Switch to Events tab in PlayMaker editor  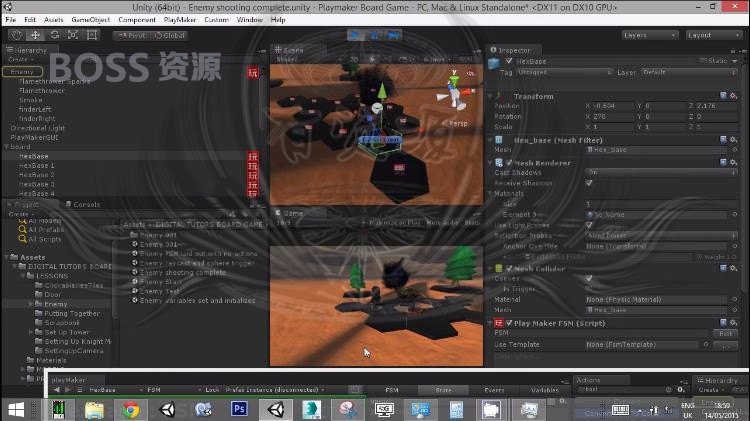[x=494, y=390]
